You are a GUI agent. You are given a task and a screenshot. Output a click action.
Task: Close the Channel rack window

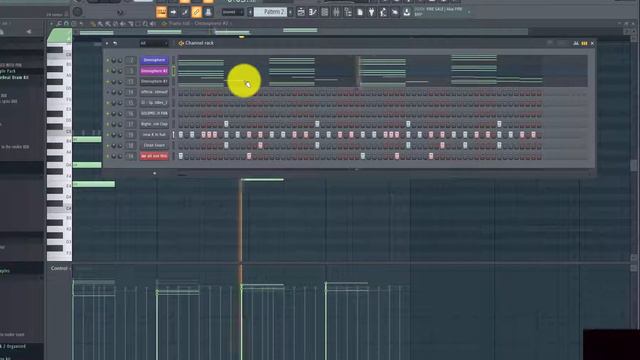(x=593, y=43)
